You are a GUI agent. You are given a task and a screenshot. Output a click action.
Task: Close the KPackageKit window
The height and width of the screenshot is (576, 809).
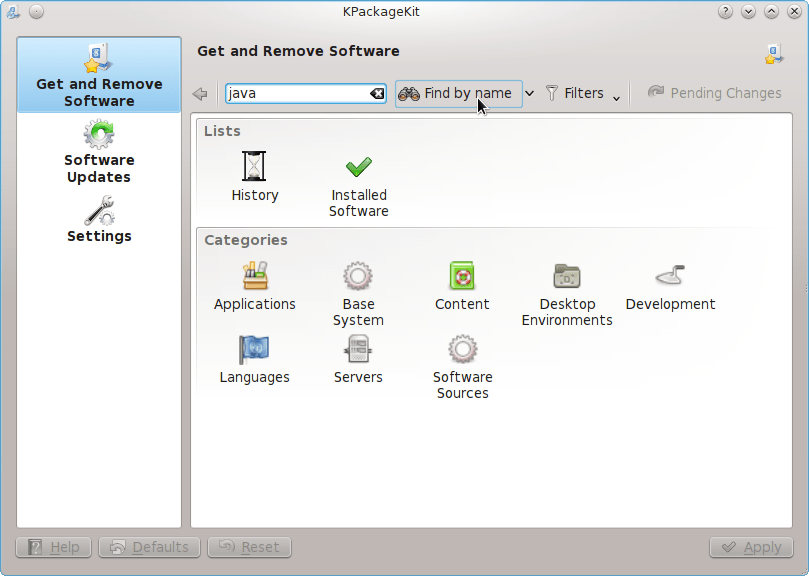[x=795, y=11]
